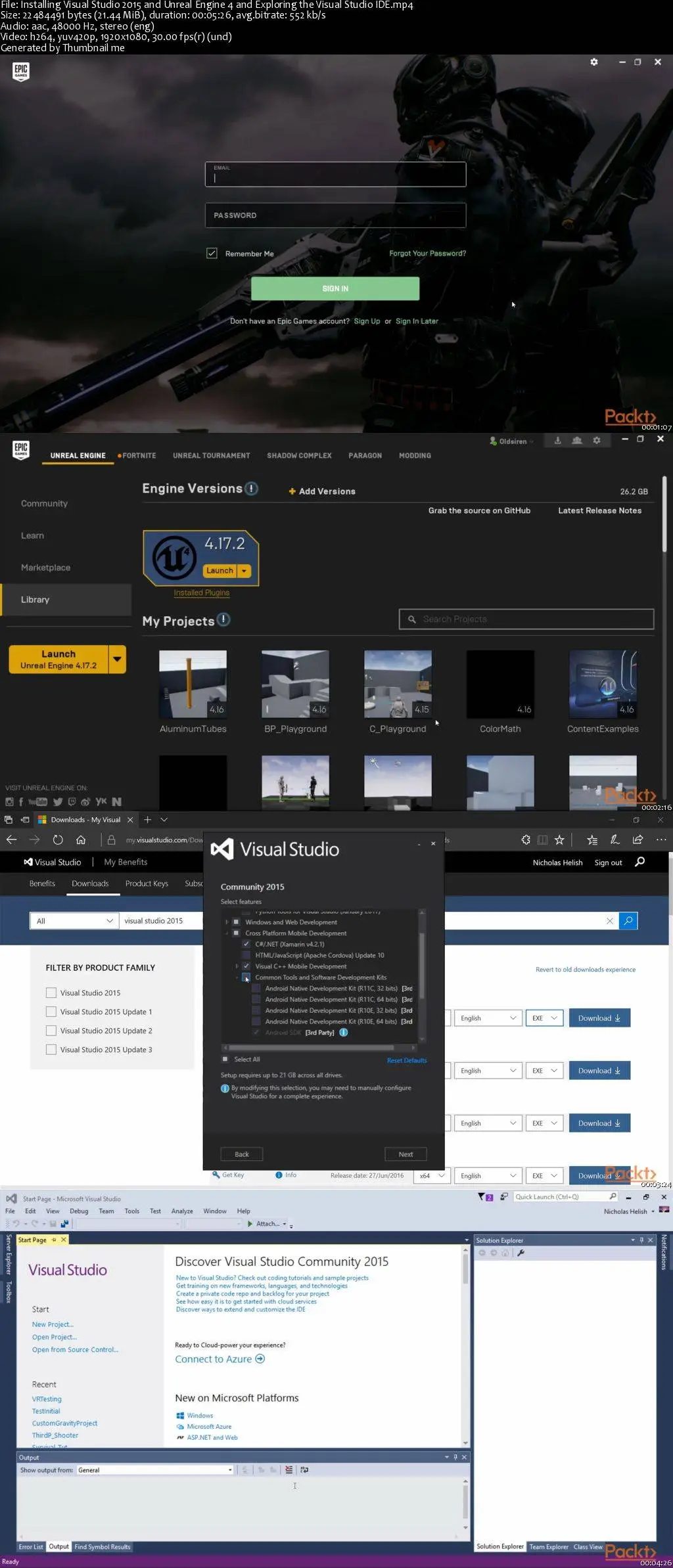Click Forgot Your Password link
The width and height of the screenshot is (673, 1568).
(427, 253)
